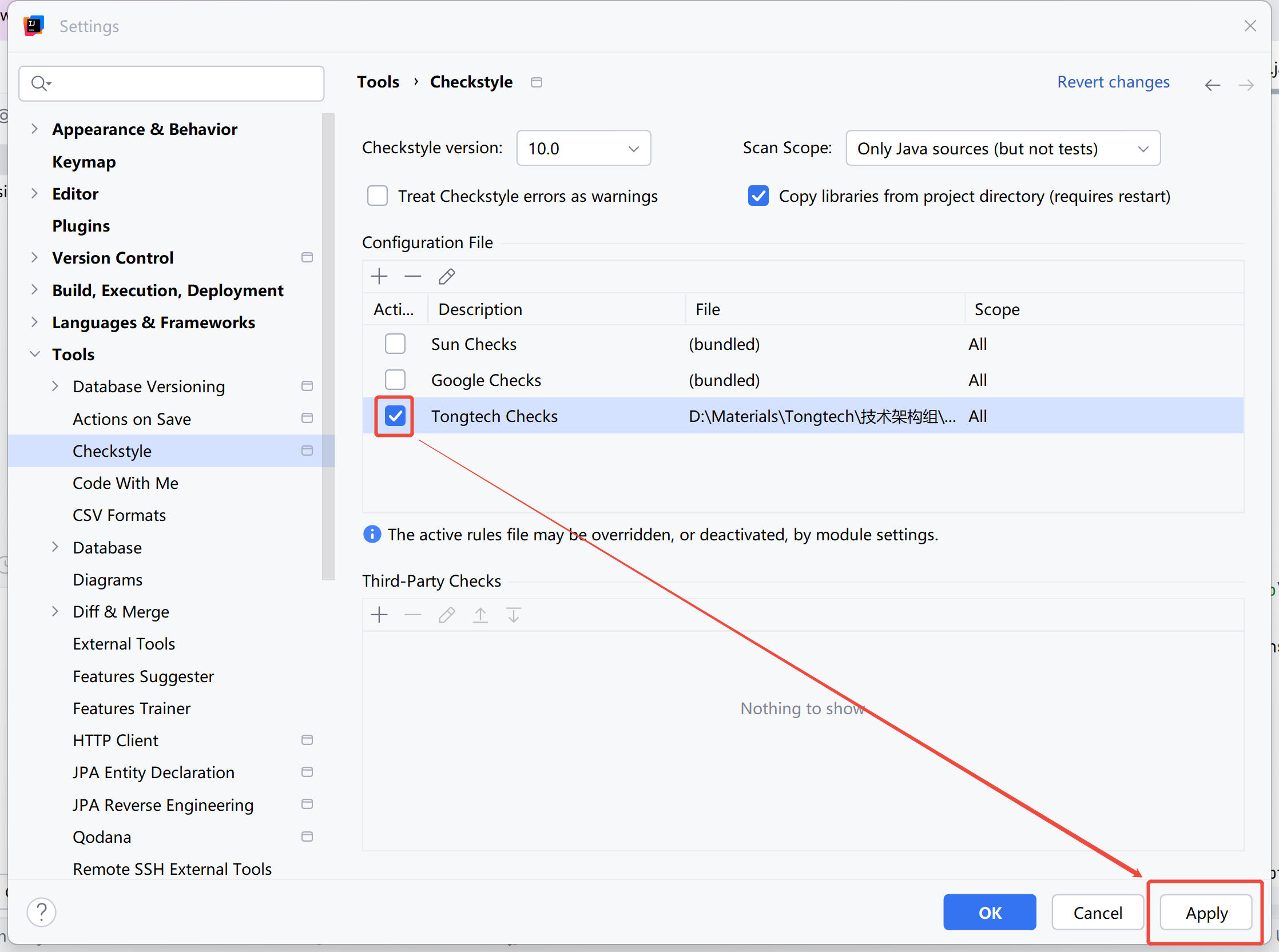Enable Treat Checkstyle errors as warnings
The width and height of the screenshot is (1279, 952).
click(378, 196)
